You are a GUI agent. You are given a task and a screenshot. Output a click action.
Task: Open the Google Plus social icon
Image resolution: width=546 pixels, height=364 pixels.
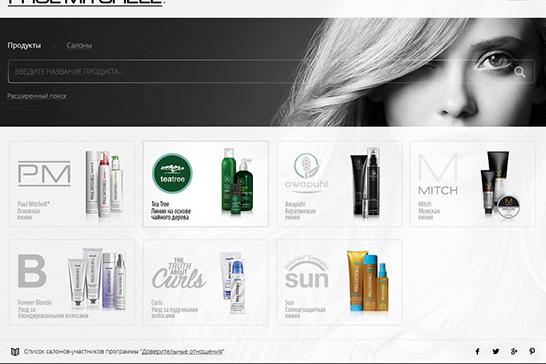(514, 351)
